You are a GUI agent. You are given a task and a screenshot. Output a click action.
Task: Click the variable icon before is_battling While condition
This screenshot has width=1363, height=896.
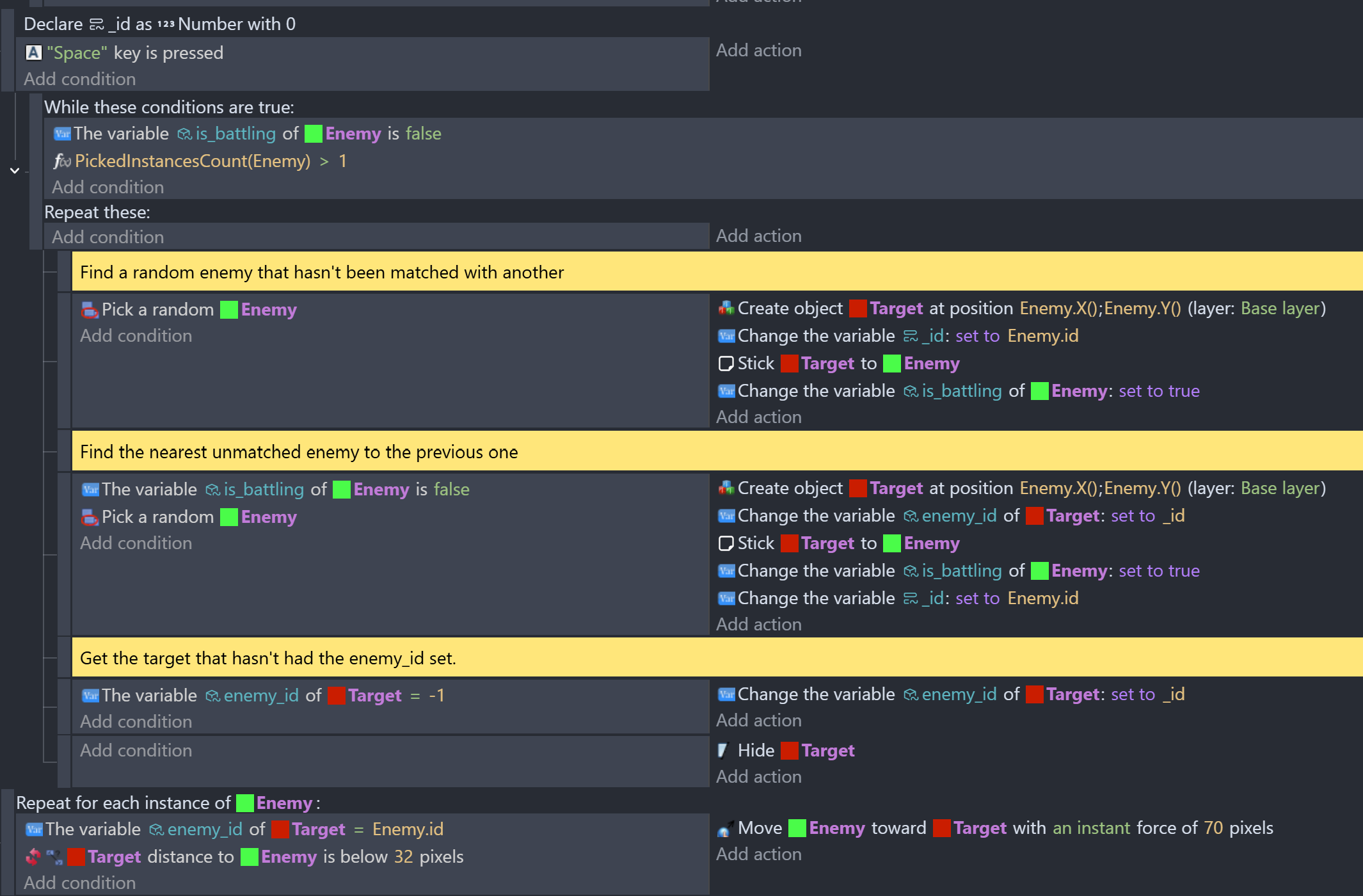coord(62,134)
